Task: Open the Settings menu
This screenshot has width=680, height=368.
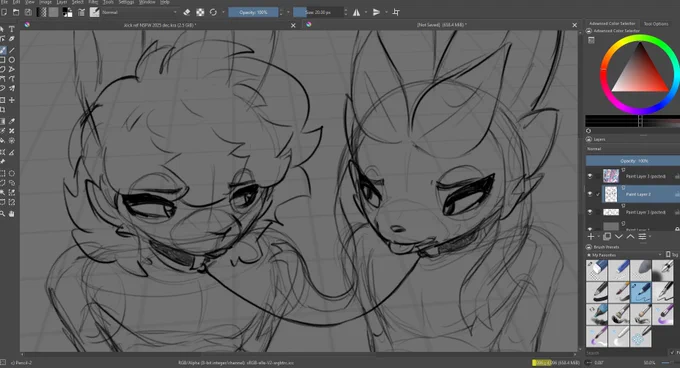Action: coord(126,2)
